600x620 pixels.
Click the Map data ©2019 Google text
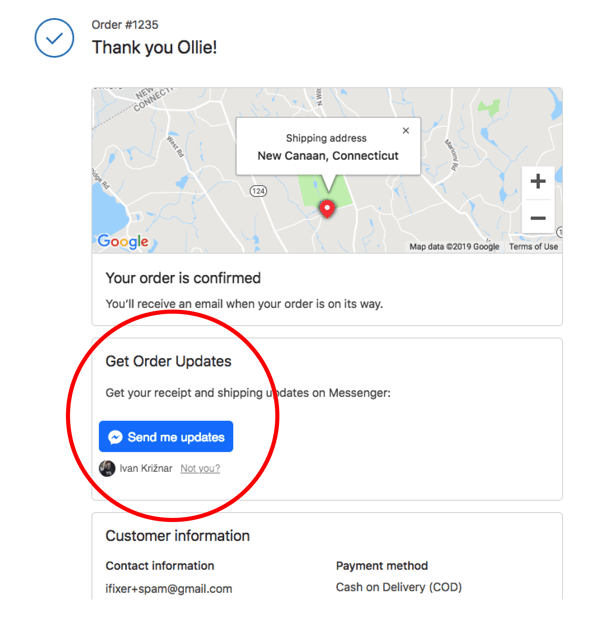[454, 247]
